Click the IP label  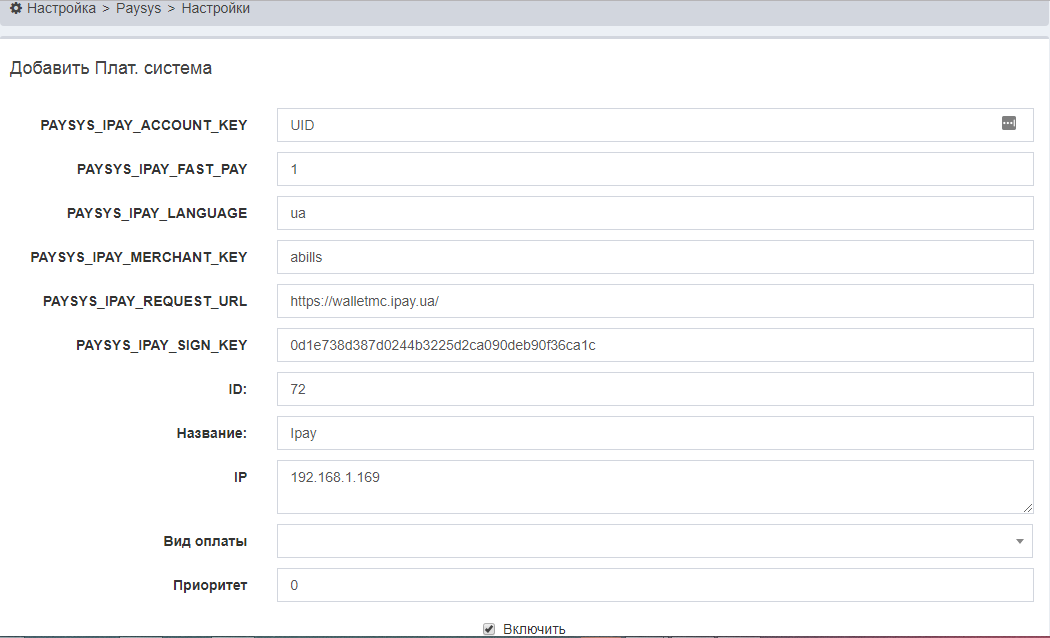(x=240, y=477)
